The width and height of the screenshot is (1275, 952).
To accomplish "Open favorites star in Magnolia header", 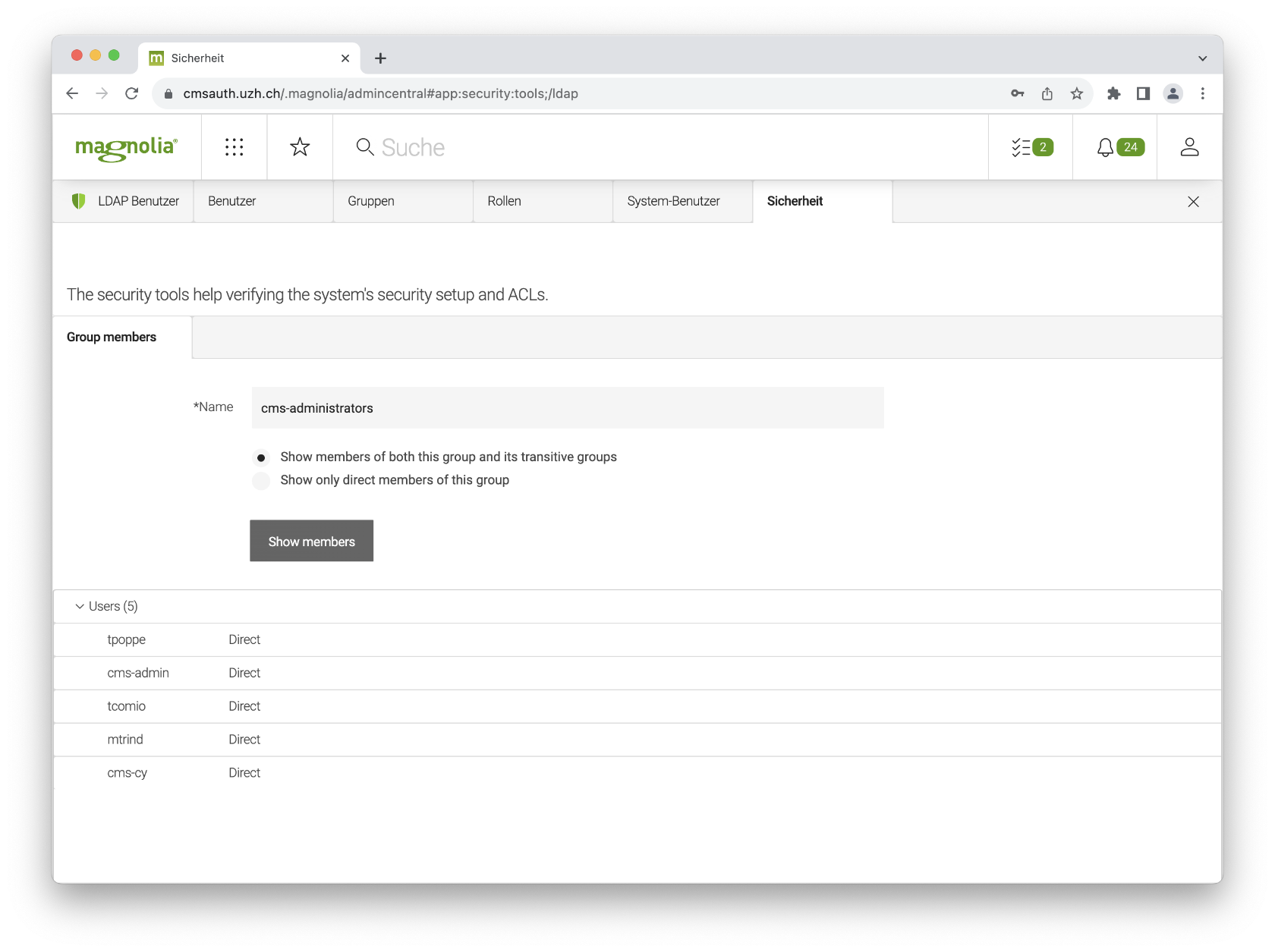I will click(x=300, y=147).
